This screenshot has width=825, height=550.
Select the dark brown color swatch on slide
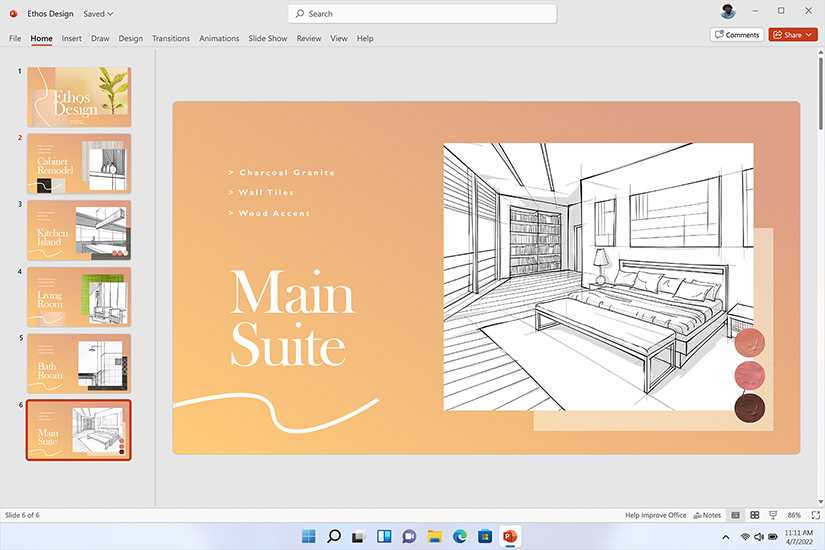(749, 407)
